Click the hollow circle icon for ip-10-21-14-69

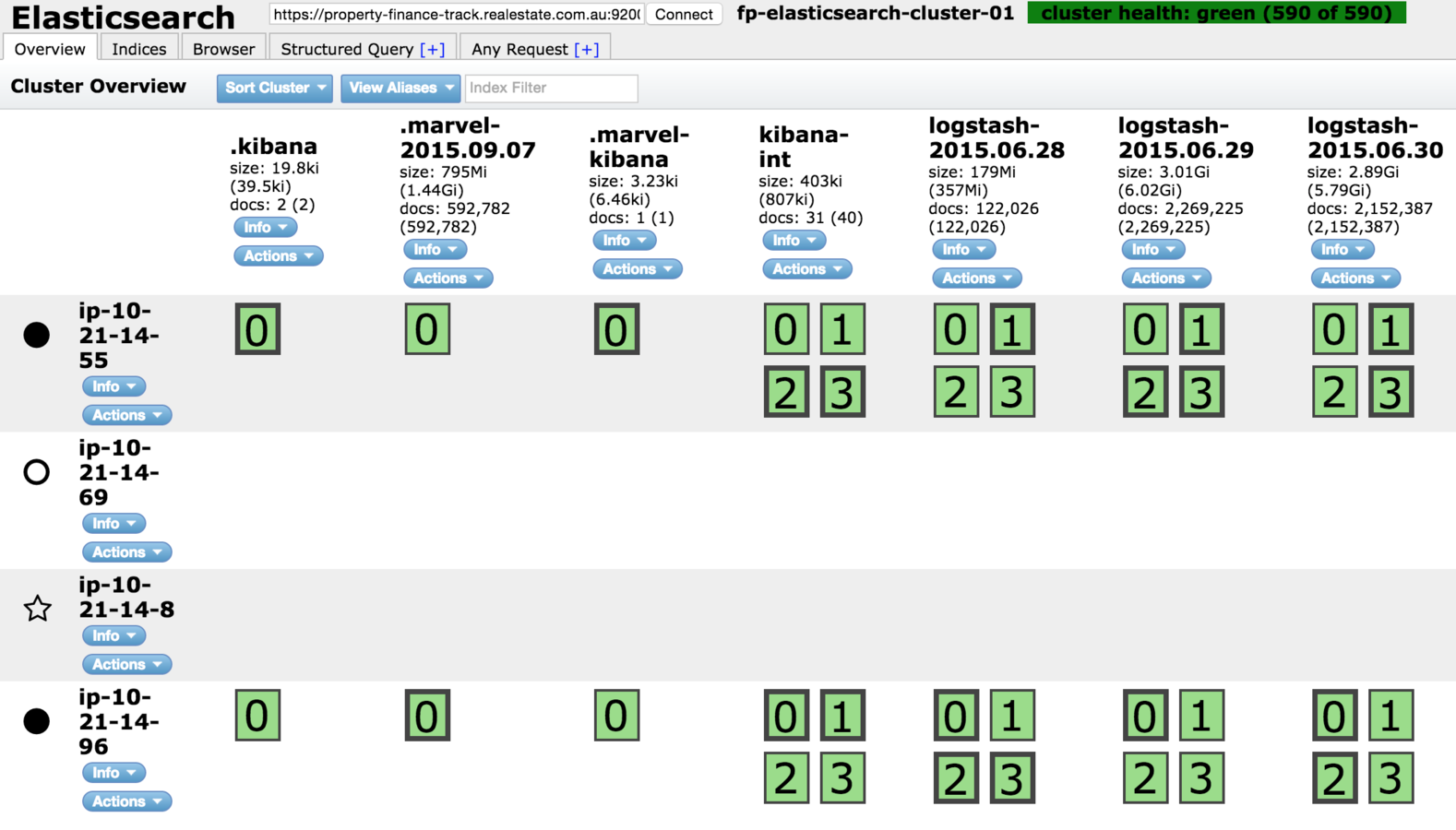click(x=37, y=472)
